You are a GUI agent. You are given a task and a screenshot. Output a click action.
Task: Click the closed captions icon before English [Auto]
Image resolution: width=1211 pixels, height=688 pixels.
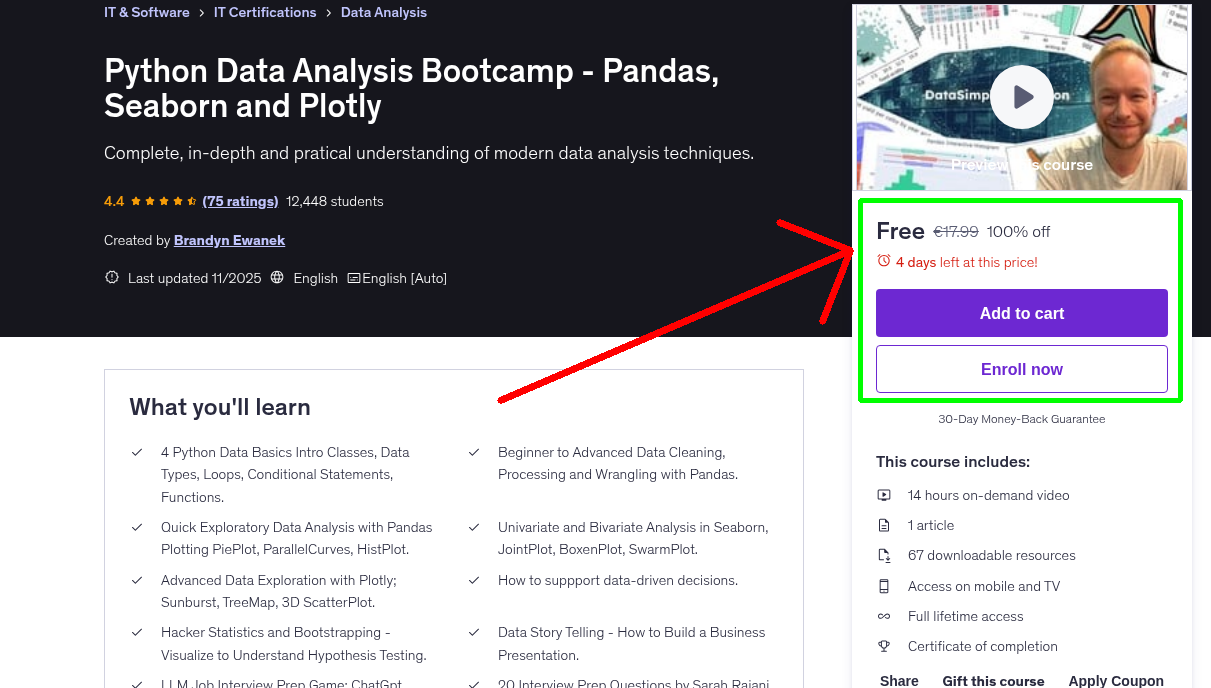pos(356,277)
